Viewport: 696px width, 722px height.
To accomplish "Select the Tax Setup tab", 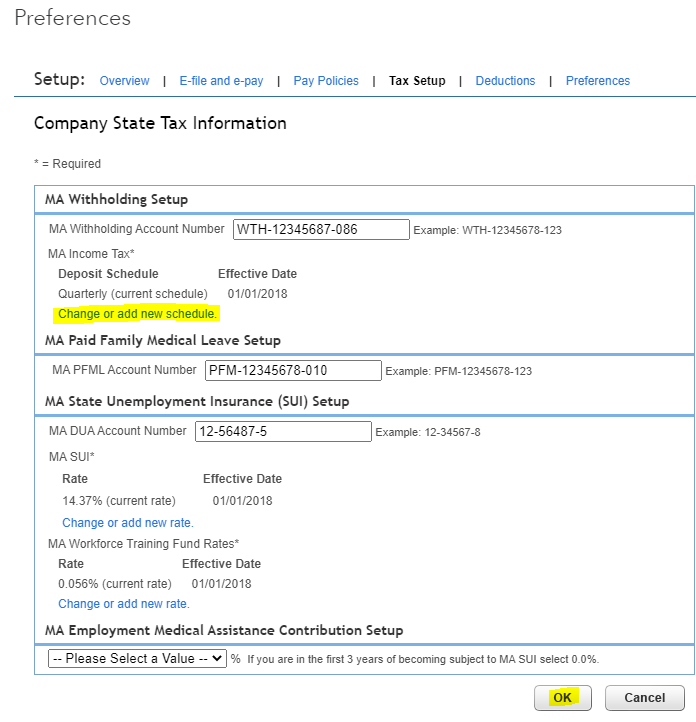I will pos(417,81).
